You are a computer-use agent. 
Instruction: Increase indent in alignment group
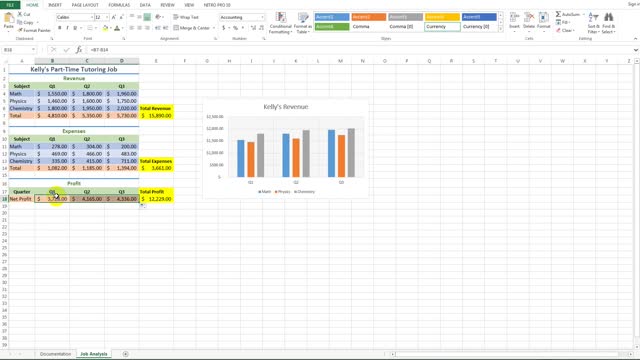click(x=165, y=28)
